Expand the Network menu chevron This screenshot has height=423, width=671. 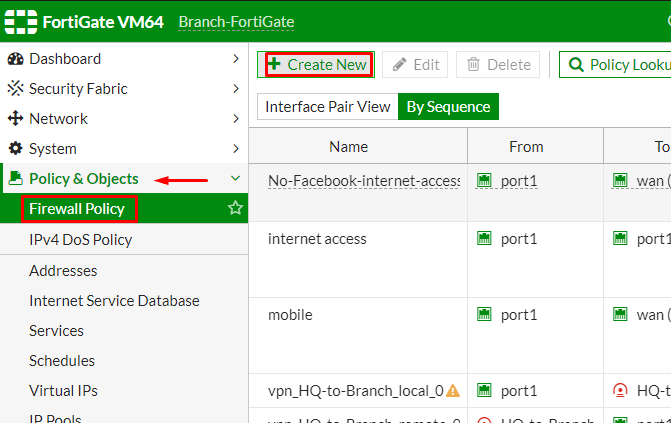pyautogui.click(x=236, y=119)
